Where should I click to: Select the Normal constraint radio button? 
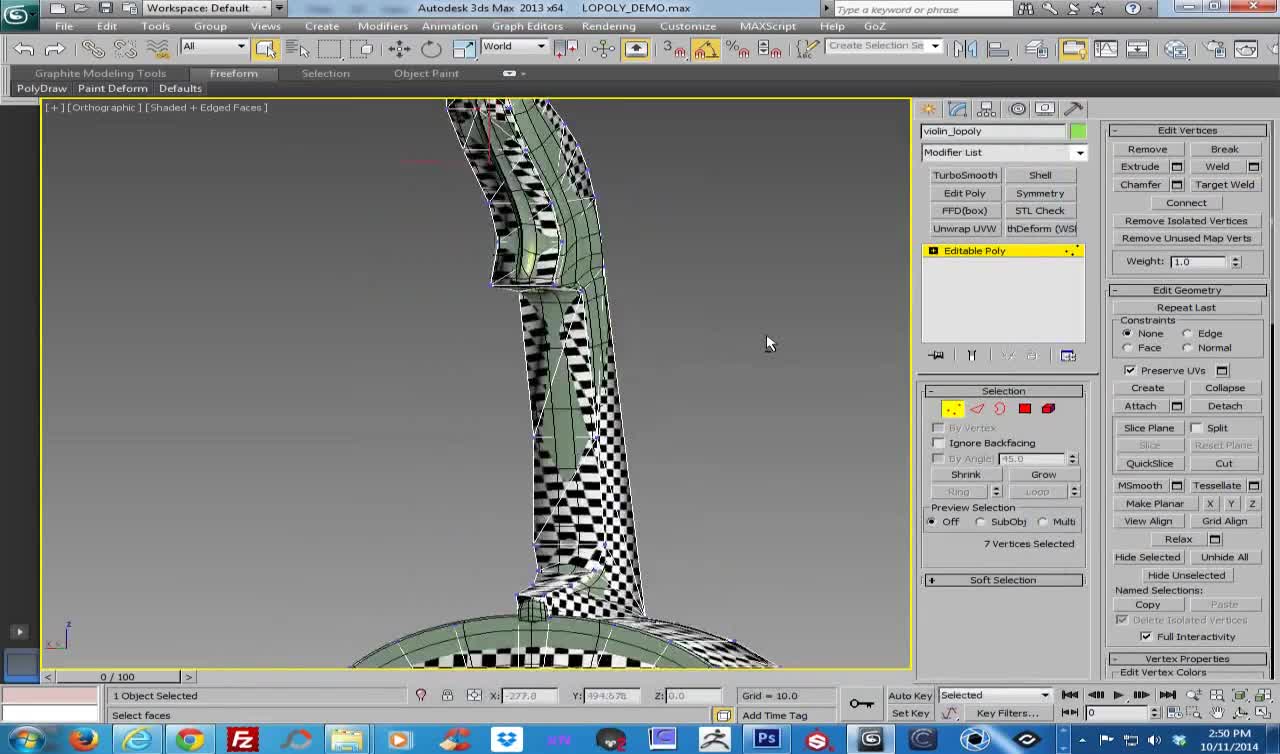pos(1188,348)
